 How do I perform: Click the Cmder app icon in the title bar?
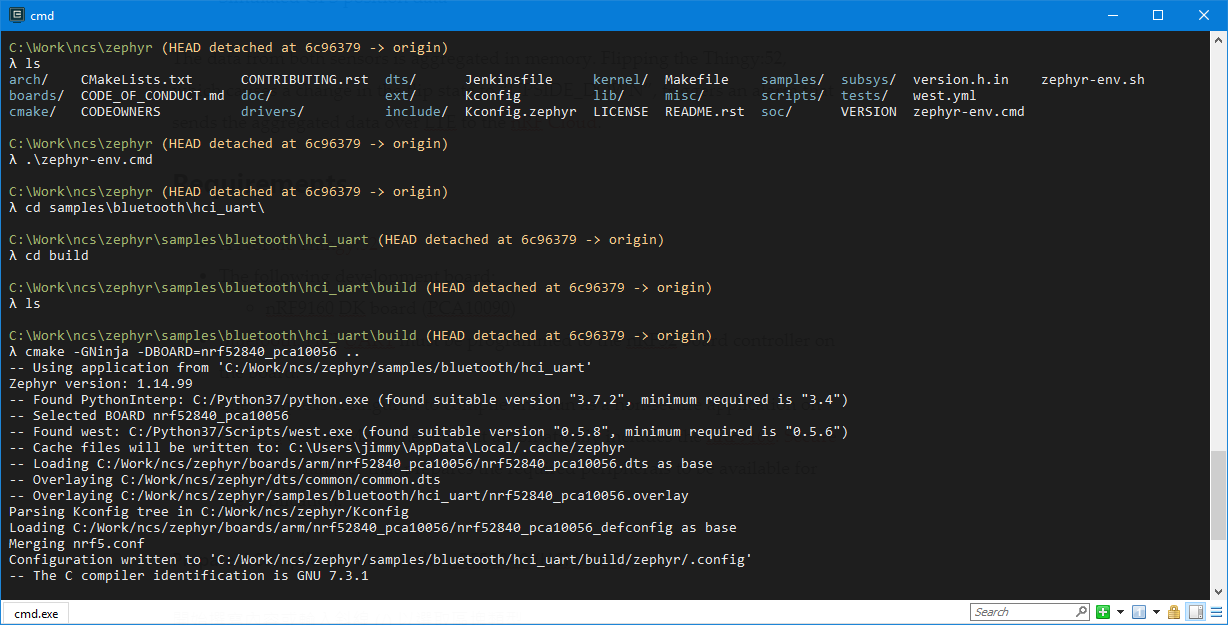click(x=14, y=15)
